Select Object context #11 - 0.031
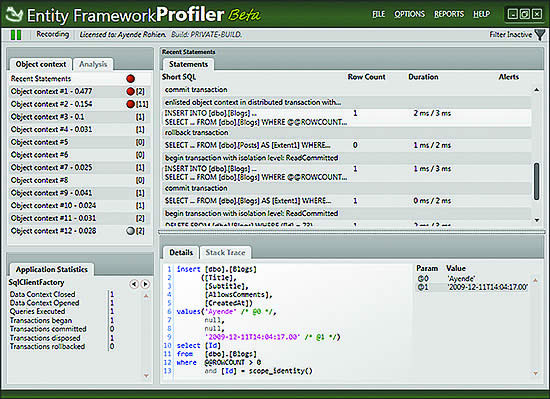Screen dimensions: 550x399 click(x=80, y=218)
